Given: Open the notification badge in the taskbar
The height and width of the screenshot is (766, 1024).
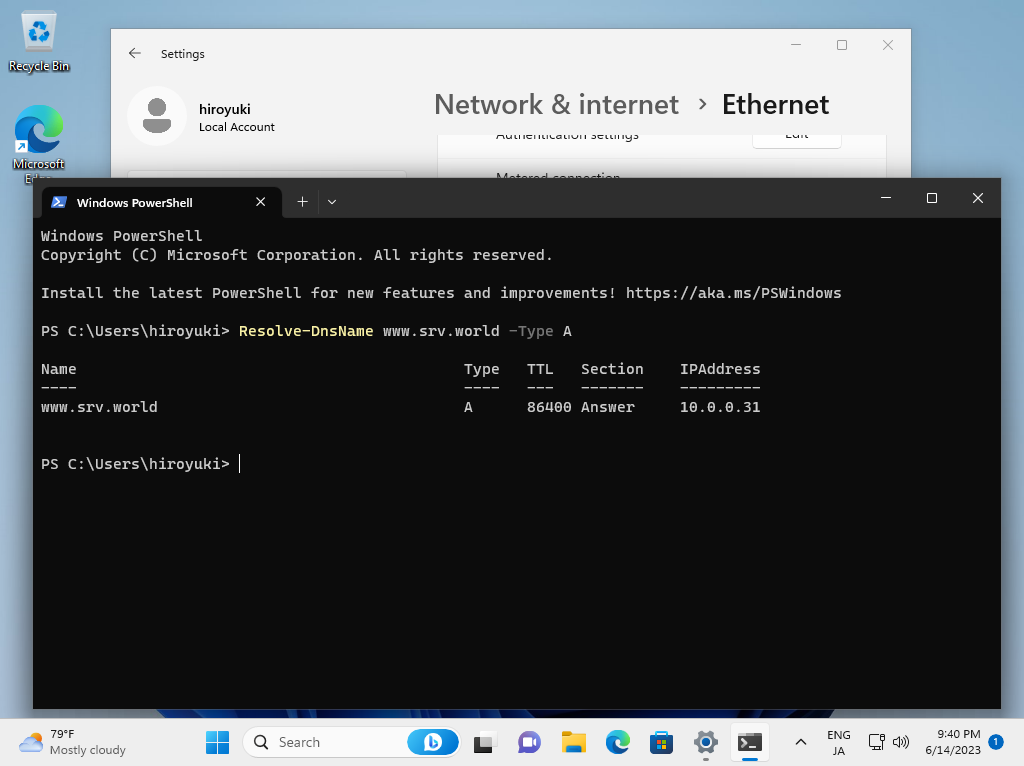Looking at the screenshot, I should point(996,742).
